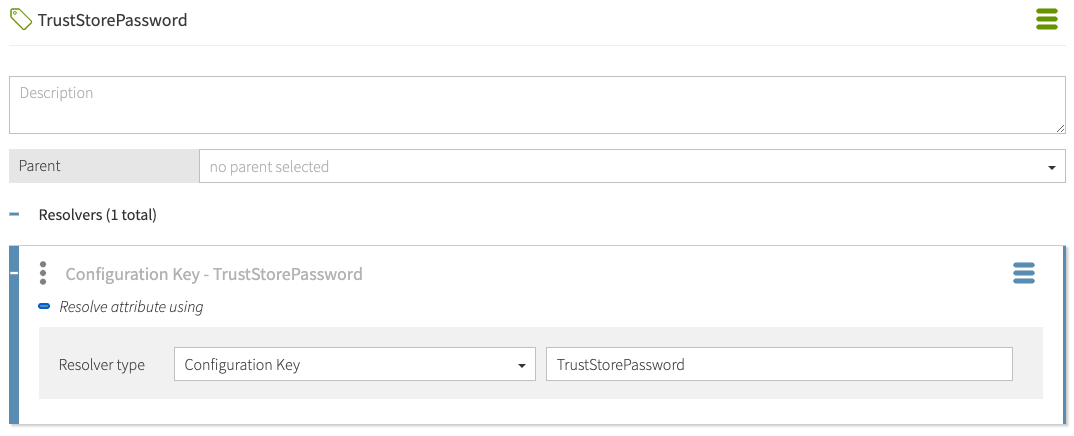The height and width of the screenshot is (436, 1074).
Task: Click the Parent dropdown arrow
Action: [x=1052, y=167]
